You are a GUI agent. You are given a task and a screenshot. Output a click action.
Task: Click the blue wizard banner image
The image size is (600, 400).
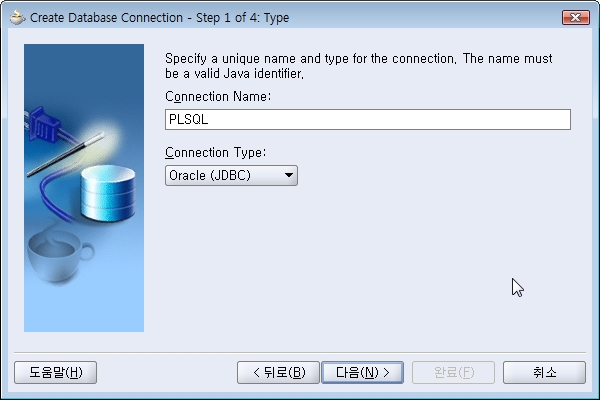click(84, 188)
